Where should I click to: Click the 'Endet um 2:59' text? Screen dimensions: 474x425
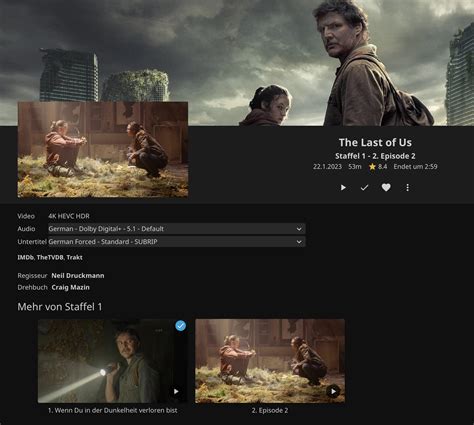[x=415, y=166]
